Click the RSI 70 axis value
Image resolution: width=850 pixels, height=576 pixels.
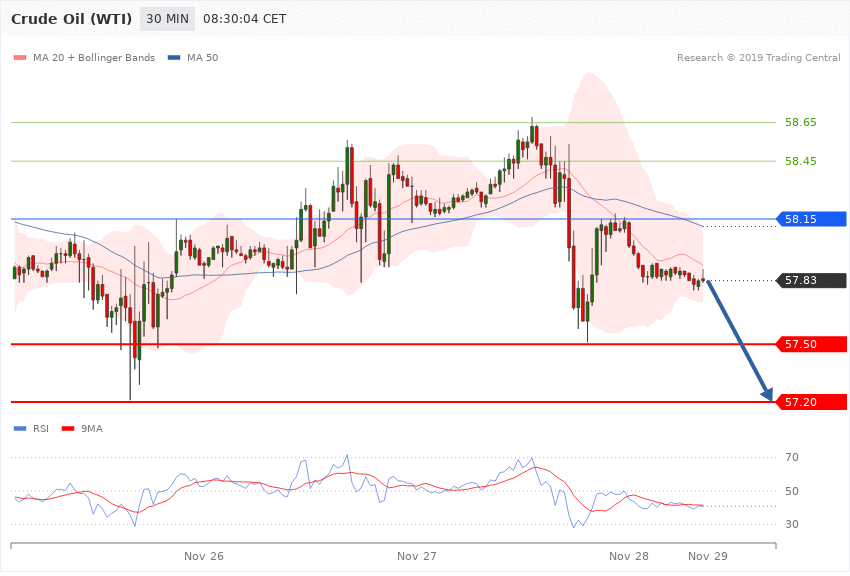791,457
